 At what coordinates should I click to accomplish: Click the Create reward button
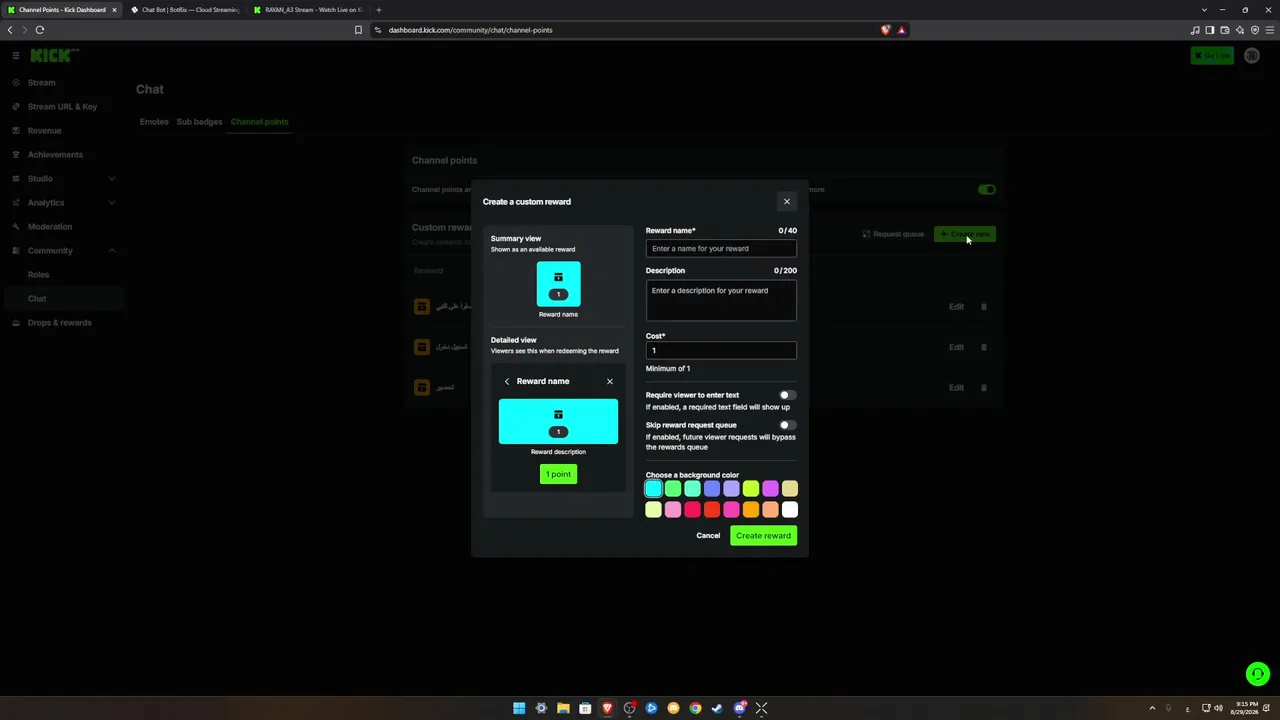pyautogui.click(x=763, y=536)
